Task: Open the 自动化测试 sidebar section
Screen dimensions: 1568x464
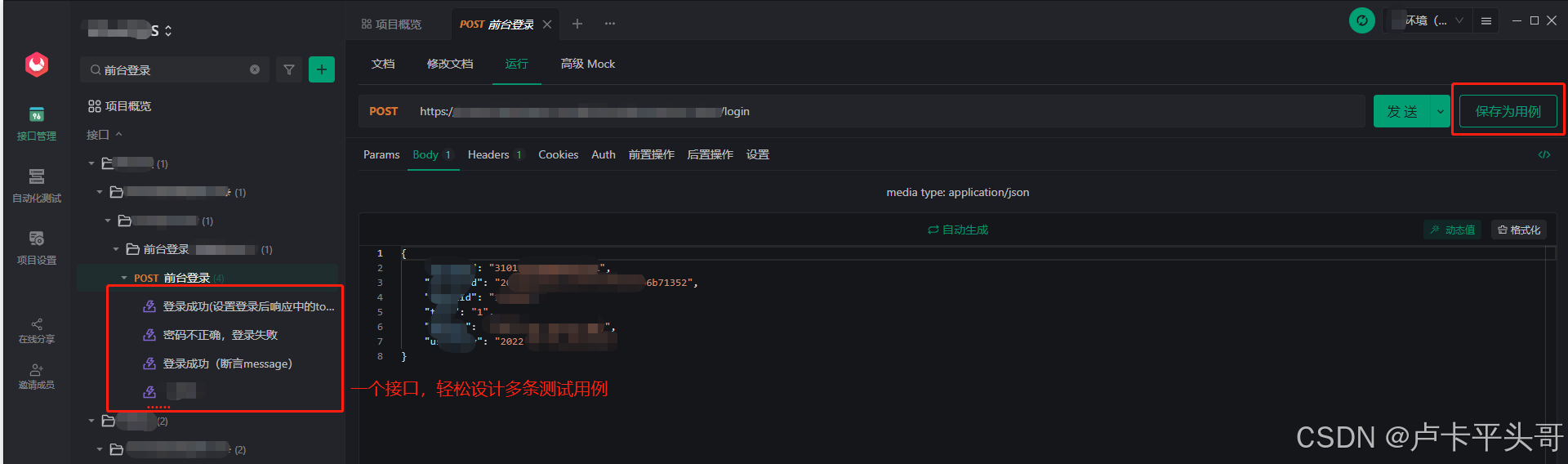Action: (37, 185)
